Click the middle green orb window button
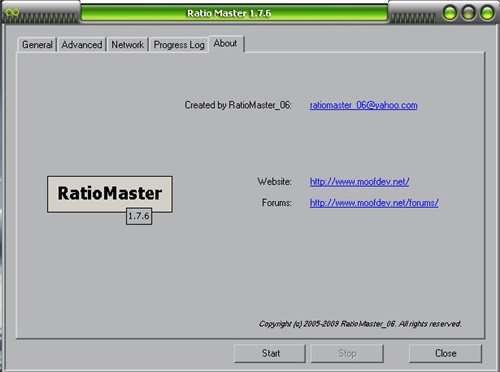 point(469,13)
